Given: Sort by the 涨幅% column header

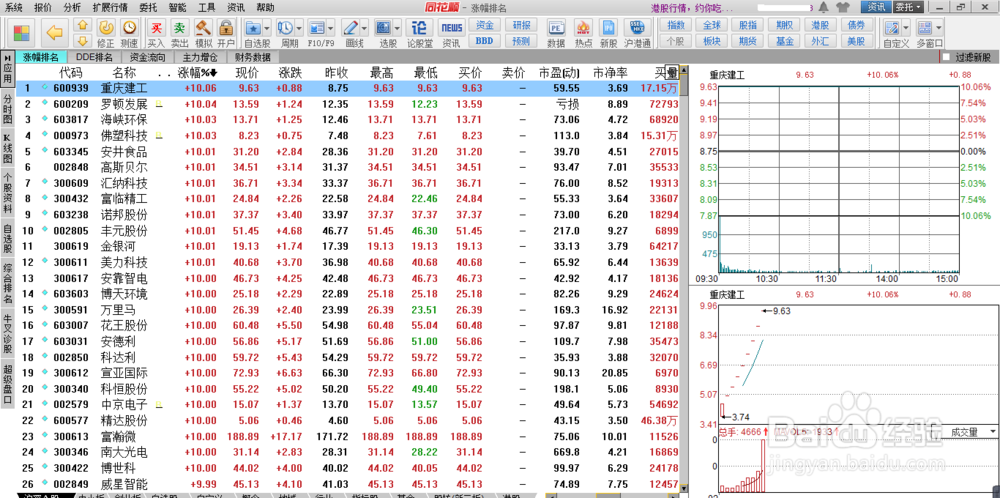Looking at the screenshot, I should (x=198, y=72).
